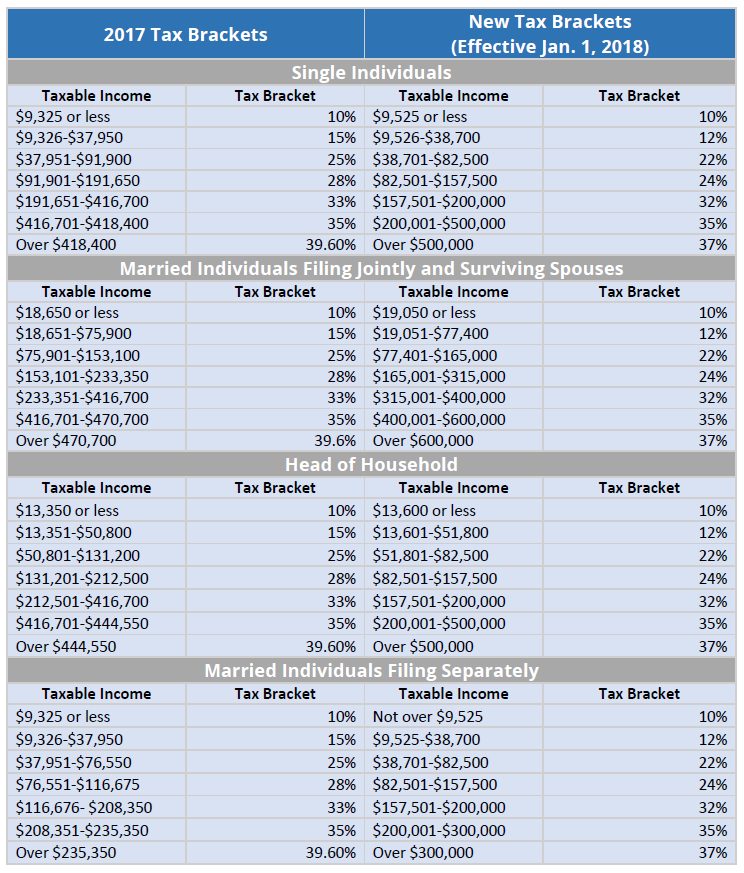This screenshot has height=873, width=744.
Task: Click the 'Over $470,700' income cell
Action: (66, 440)
